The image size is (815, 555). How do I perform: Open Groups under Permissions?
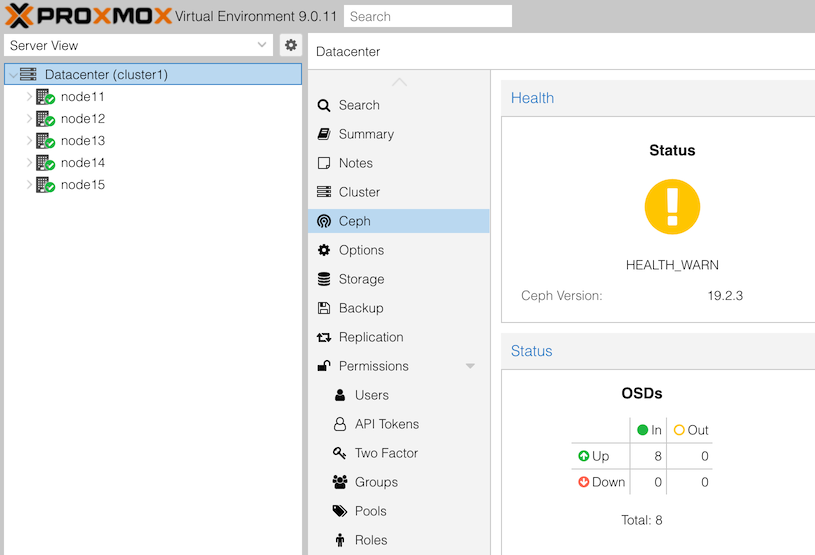(376, 482)
